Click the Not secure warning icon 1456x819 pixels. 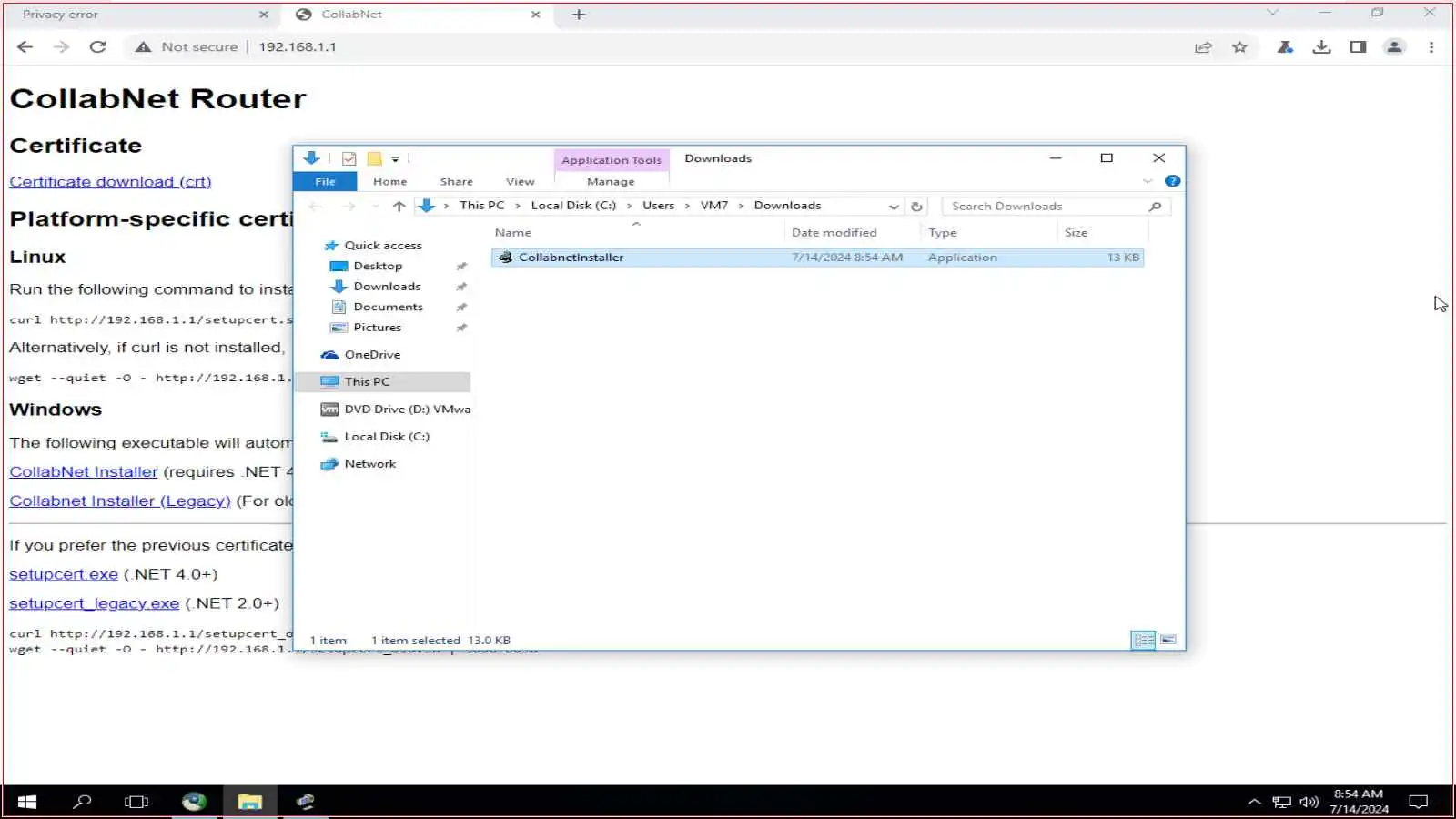point(143,46)
